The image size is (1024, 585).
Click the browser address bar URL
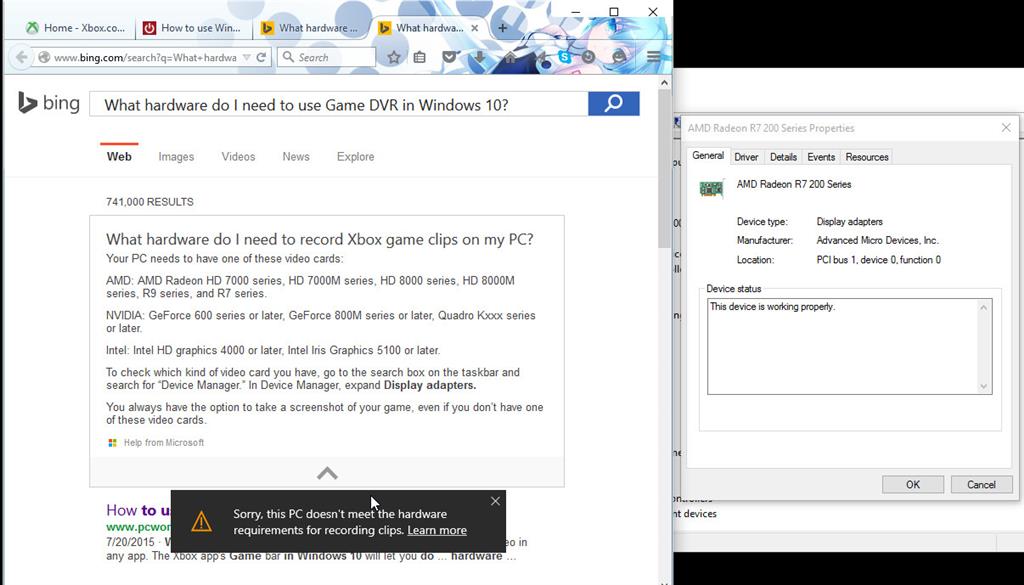(x=145, y=57)
